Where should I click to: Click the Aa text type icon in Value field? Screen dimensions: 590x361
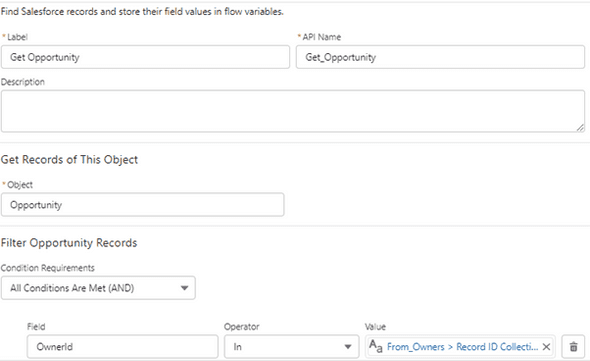pos(376,346)
